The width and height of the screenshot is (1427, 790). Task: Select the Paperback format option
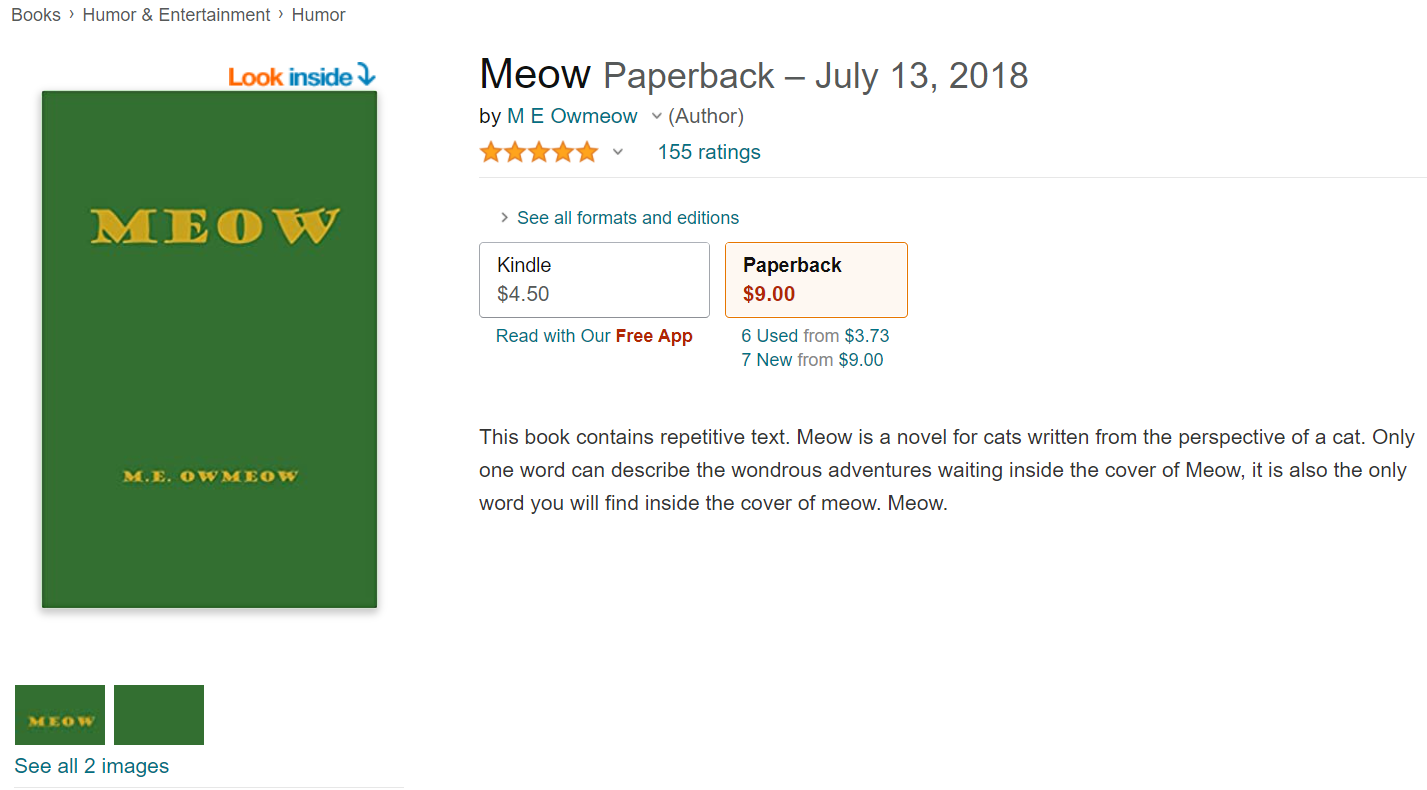(815, 279)
